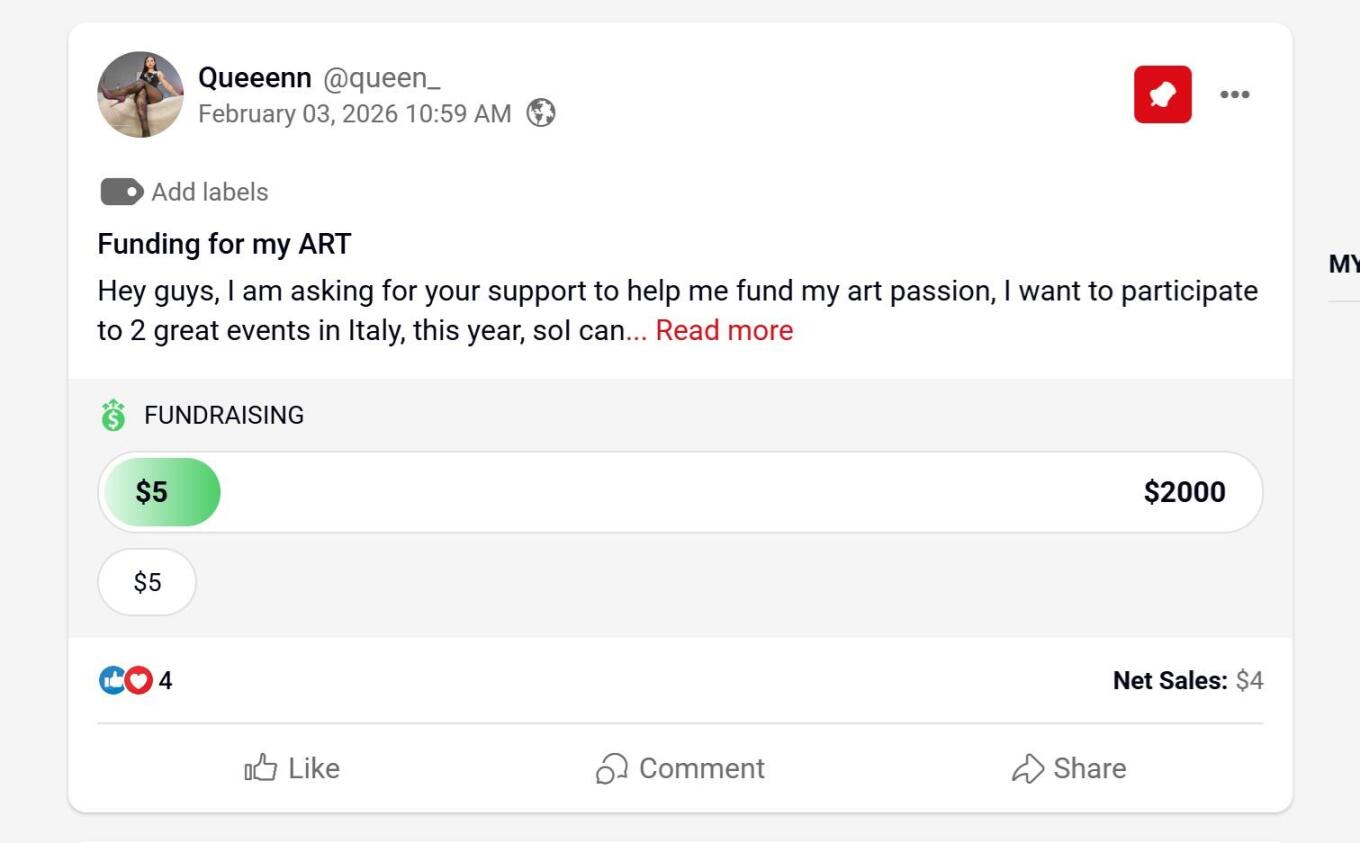Click the Add labels tag icon
This screenshot has width=1360, height=843.
[x=122, y=192]
